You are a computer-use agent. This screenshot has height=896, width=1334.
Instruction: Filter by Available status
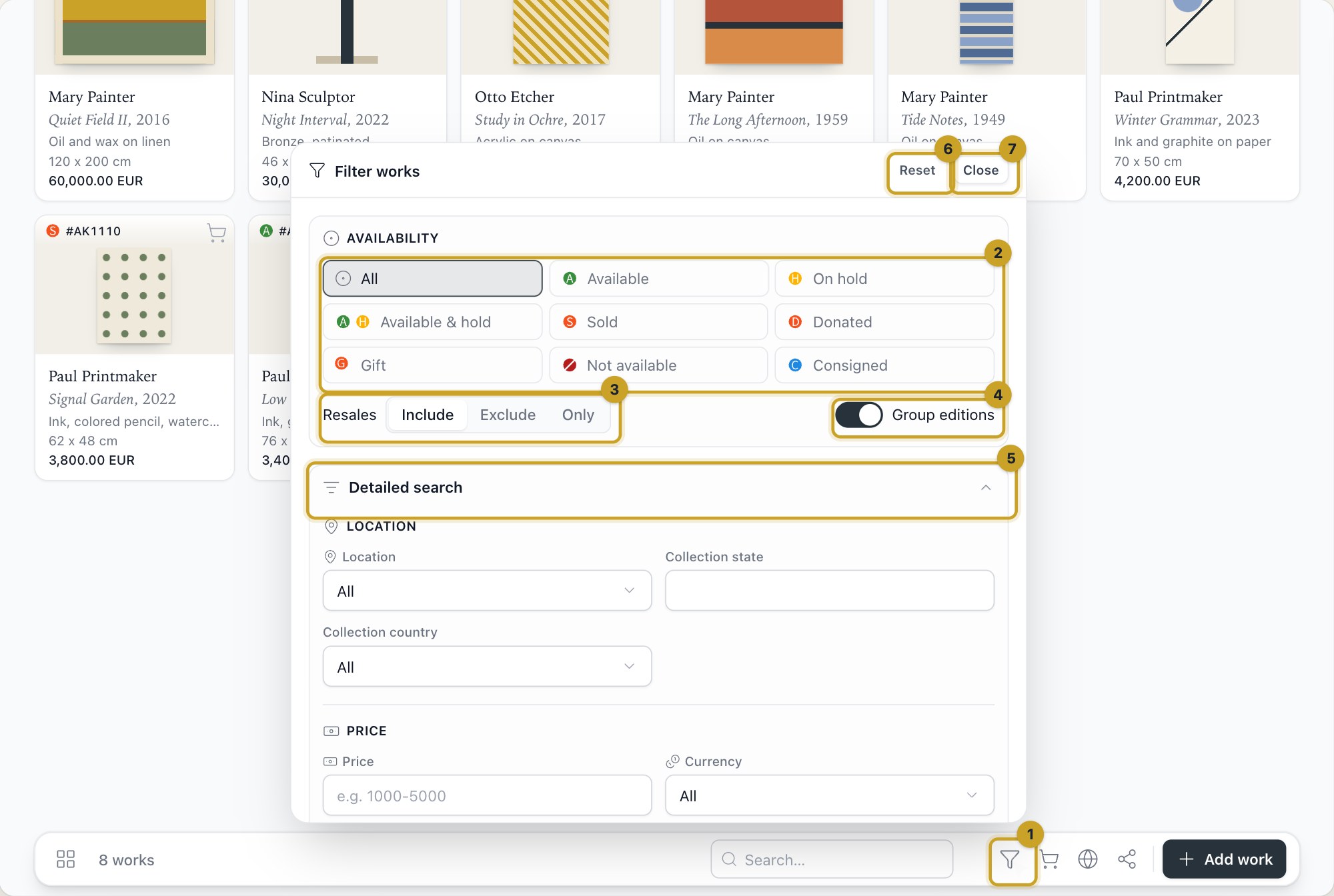pos(658,279)
